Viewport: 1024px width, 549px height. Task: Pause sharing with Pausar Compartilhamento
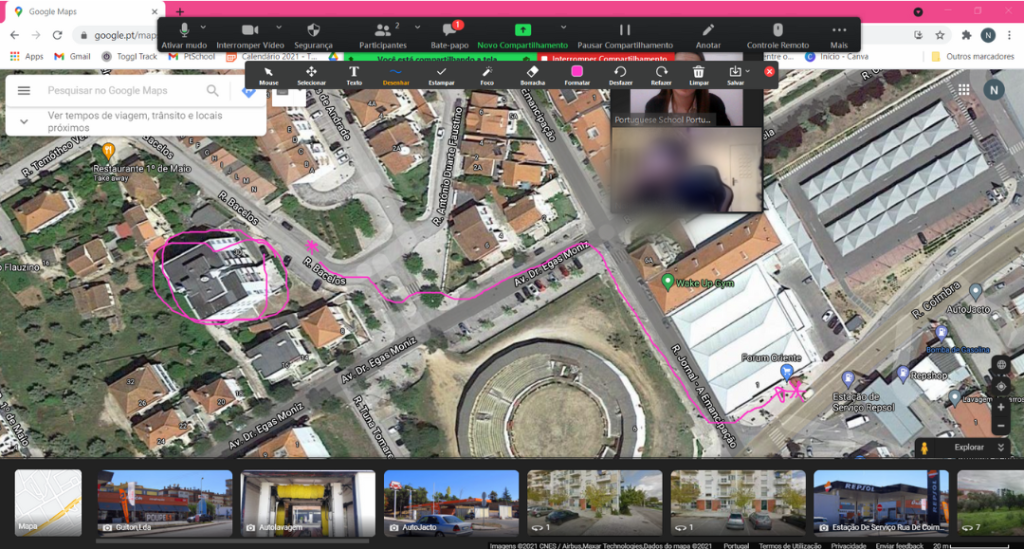[x=625, y=35]
